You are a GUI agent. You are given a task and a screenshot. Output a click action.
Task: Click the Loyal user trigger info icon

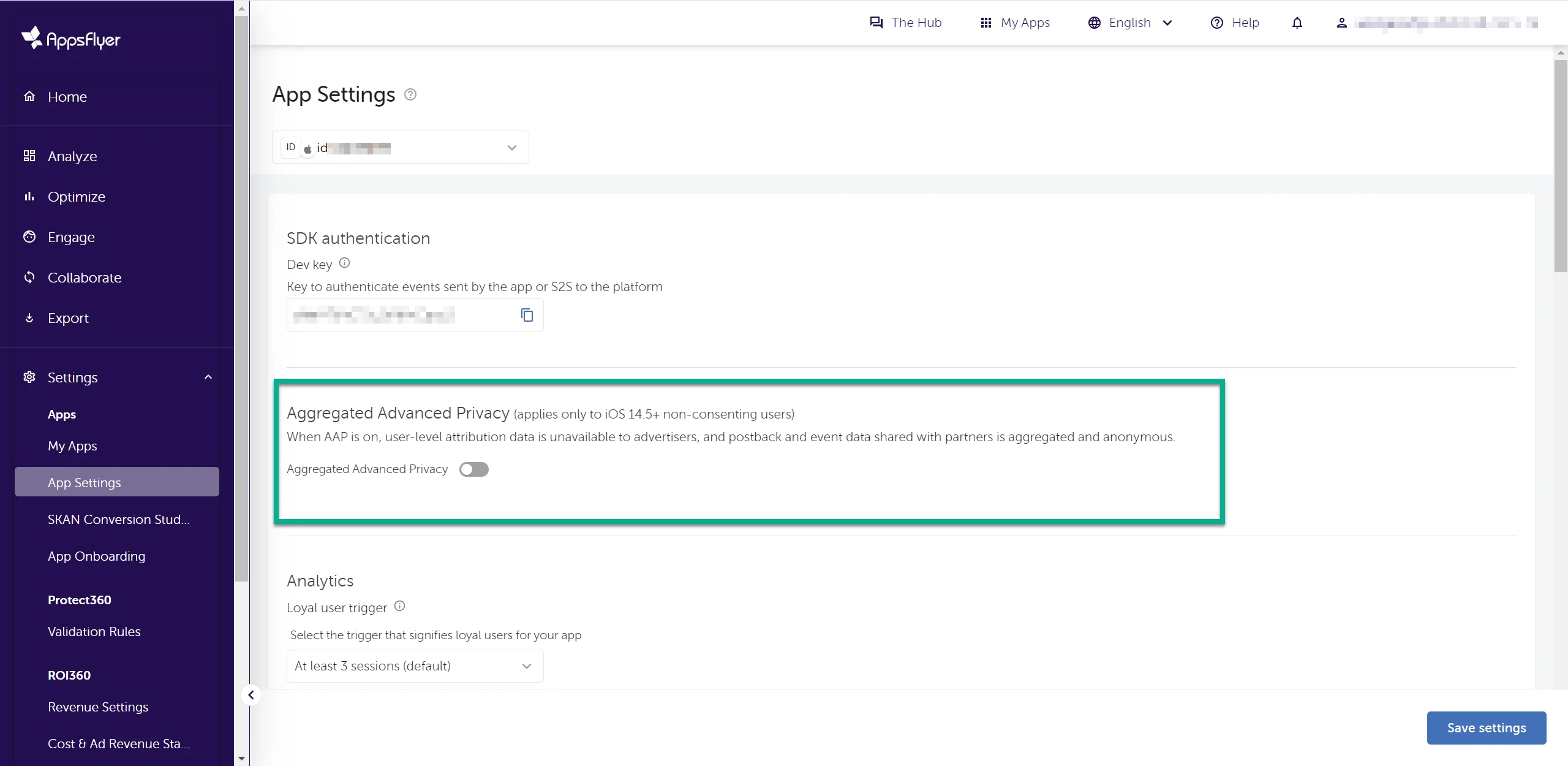click(399, 605)
